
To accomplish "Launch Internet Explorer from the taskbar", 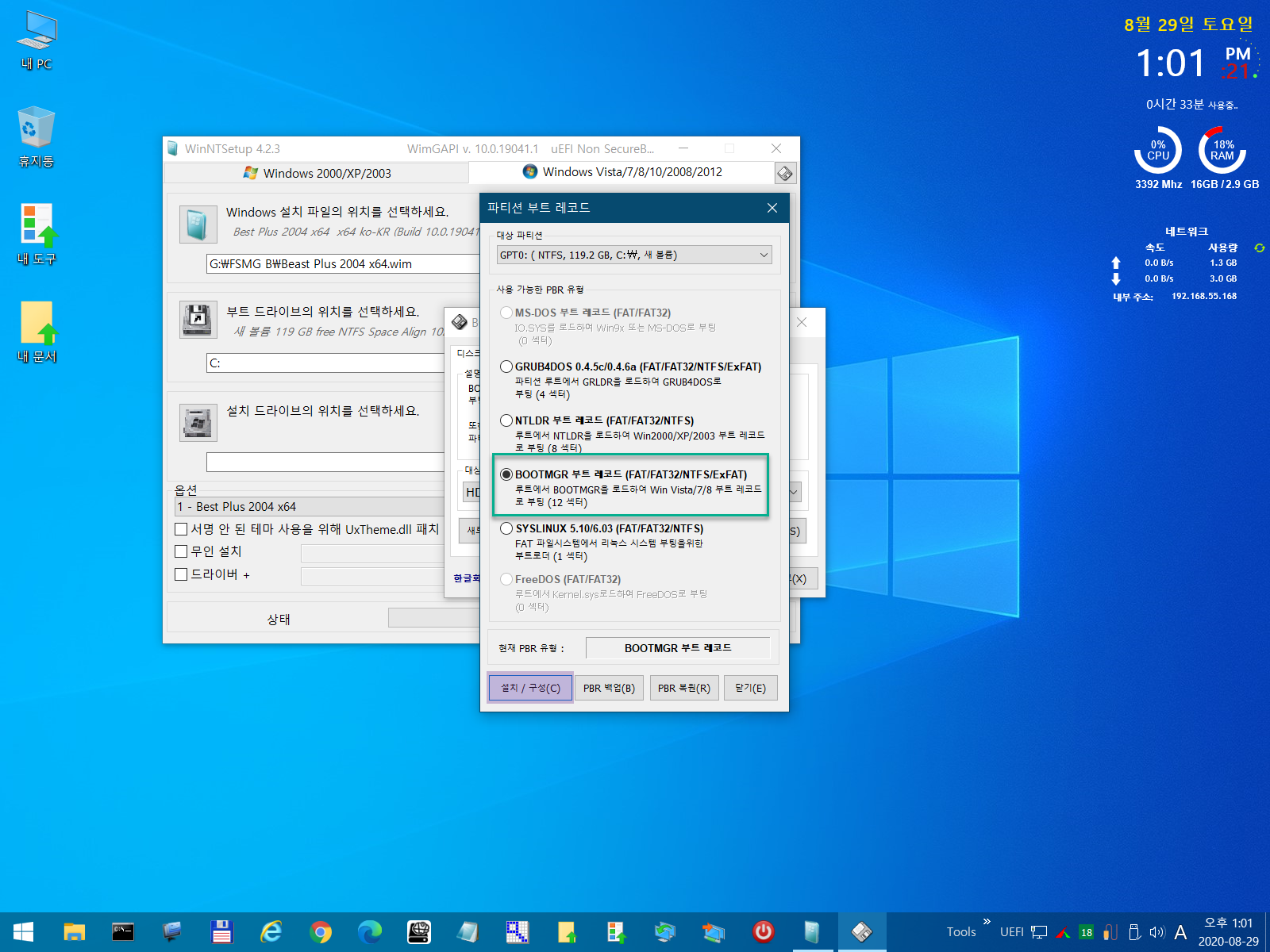I will click(271, 931).
